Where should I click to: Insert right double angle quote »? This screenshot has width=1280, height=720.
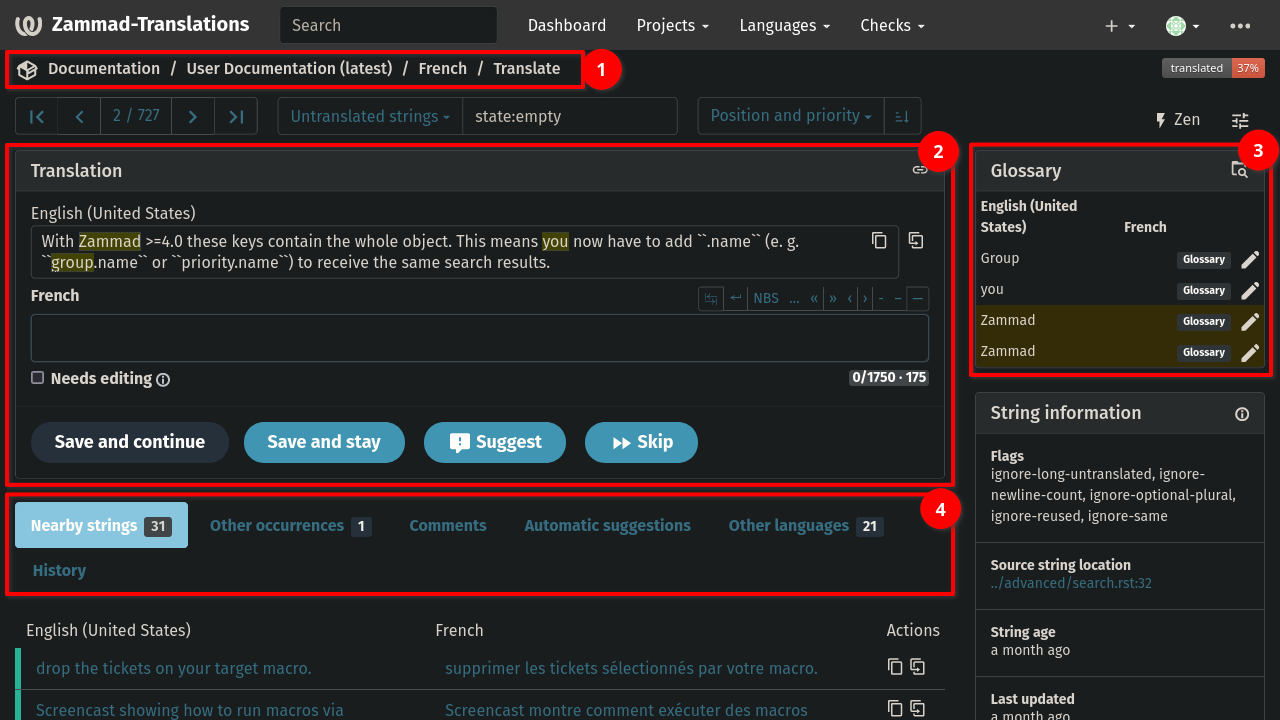point(832,298)
